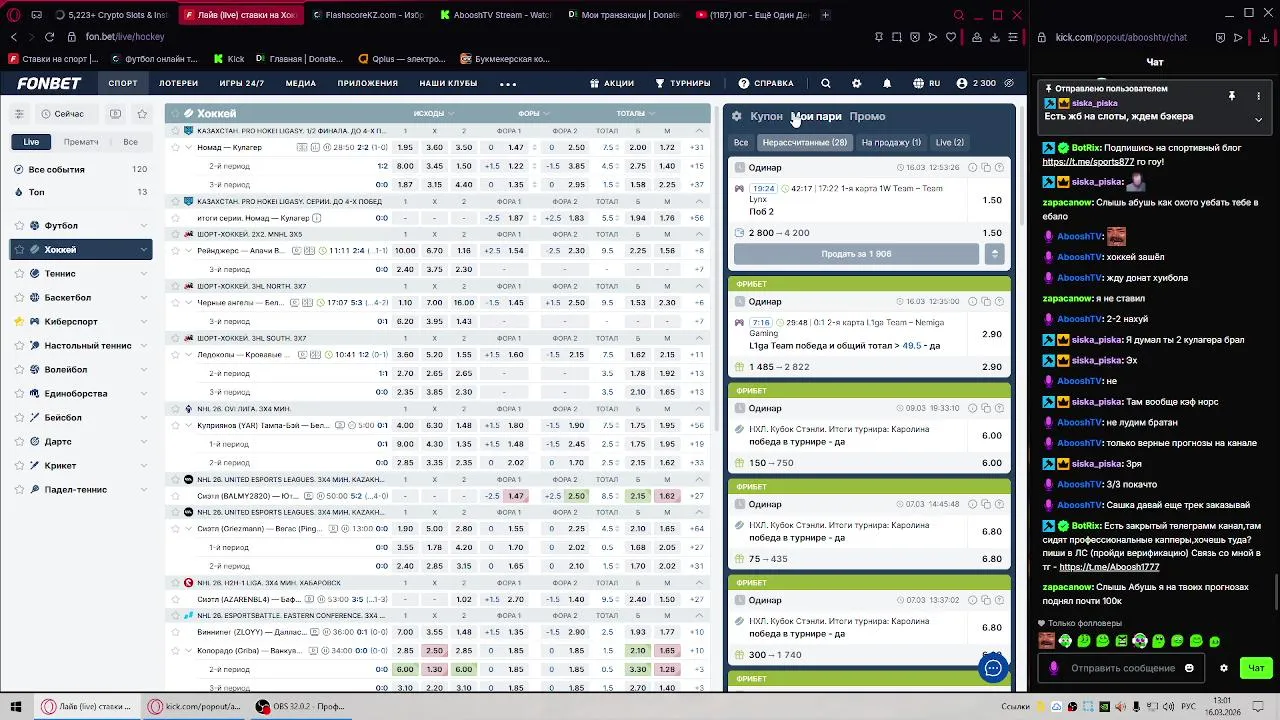The height and width of the screenshot is (720, 1280).
Task: Expand the Киберспорт category chevron
Action: (144, 322)
